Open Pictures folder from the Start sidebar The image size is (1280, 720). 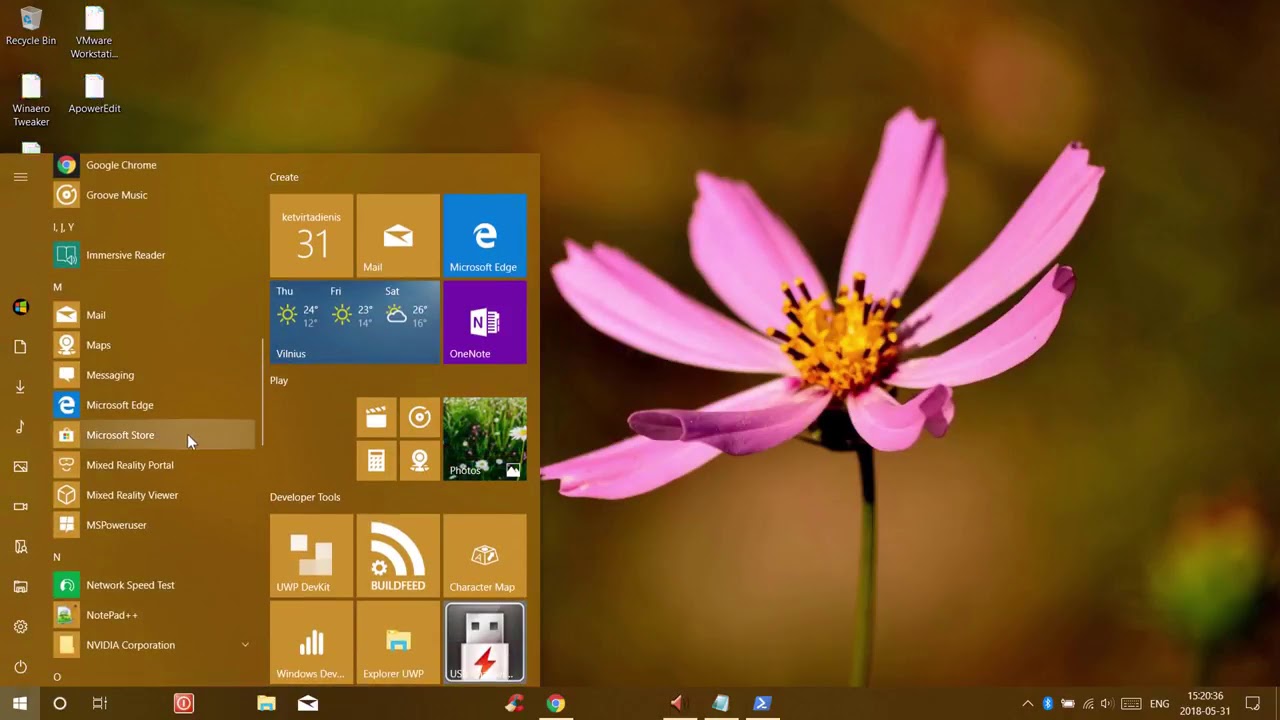point(20,467)
